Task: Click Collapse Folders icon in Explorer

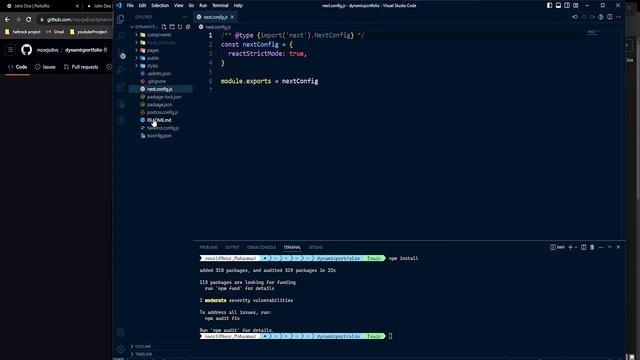Action: coord(188,27)
